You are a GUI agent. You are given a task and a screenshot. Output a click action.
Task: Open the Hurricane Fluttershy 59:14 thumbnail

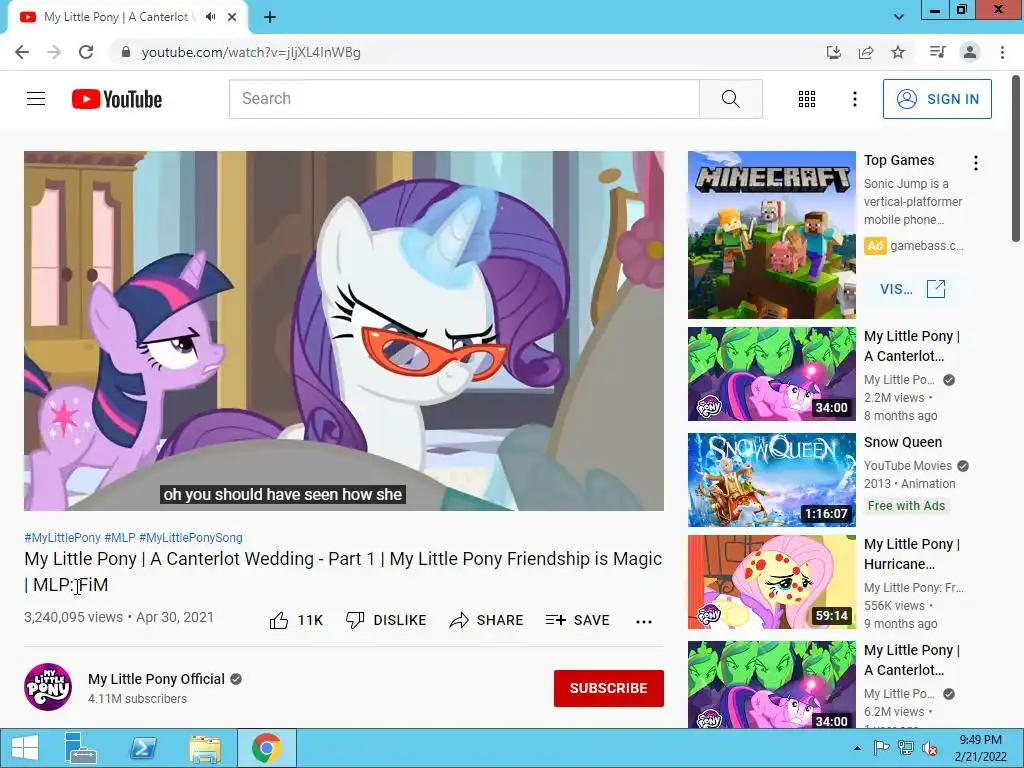(x=771, y=582)
